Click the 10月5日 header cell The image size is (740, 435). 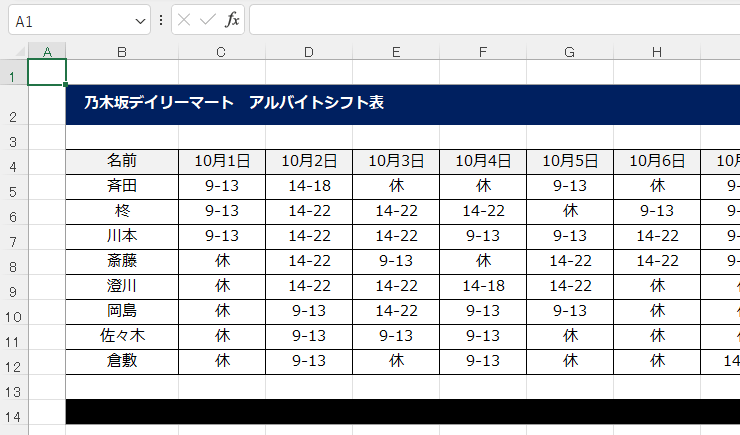point(570,162)
